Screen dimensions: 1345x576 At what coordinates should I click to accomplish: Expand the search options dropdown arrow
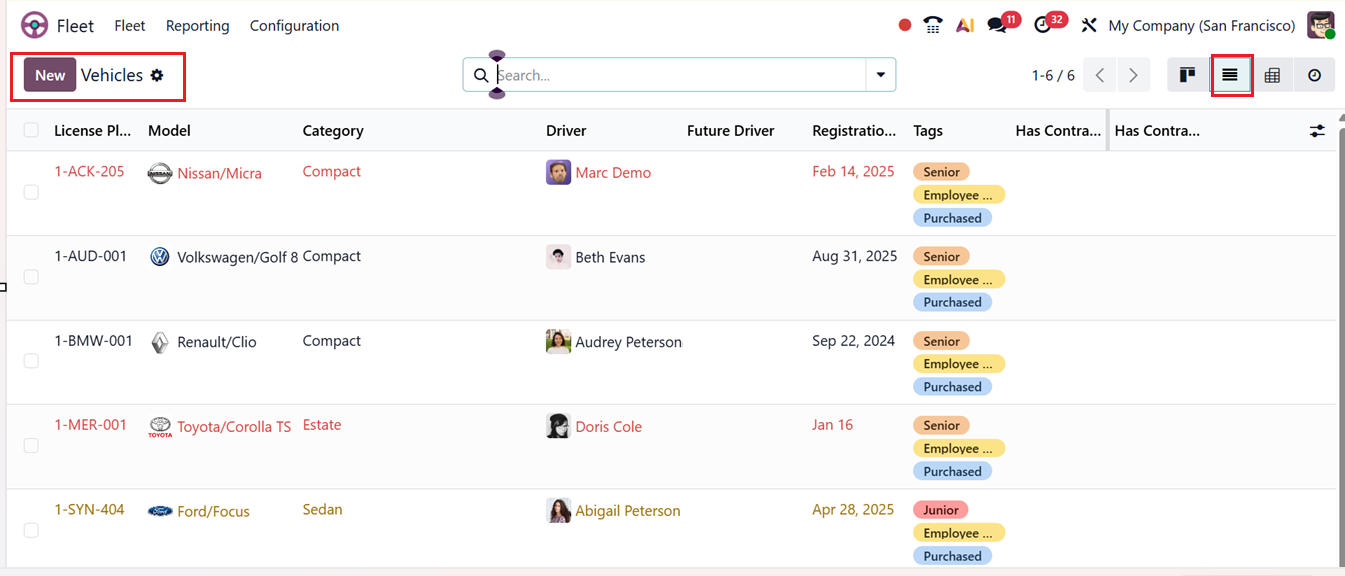tap(881, 75)
